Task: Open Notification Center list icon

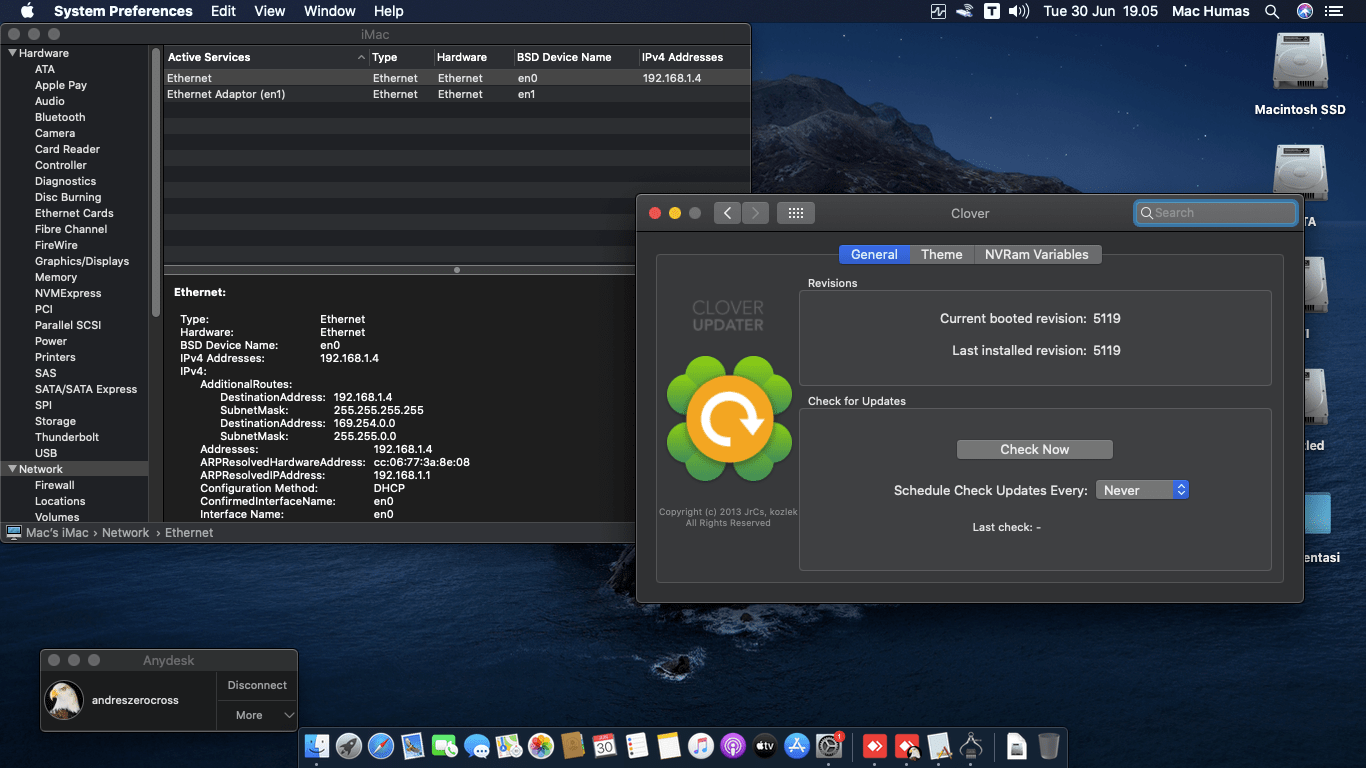Action: point(1334,11)
